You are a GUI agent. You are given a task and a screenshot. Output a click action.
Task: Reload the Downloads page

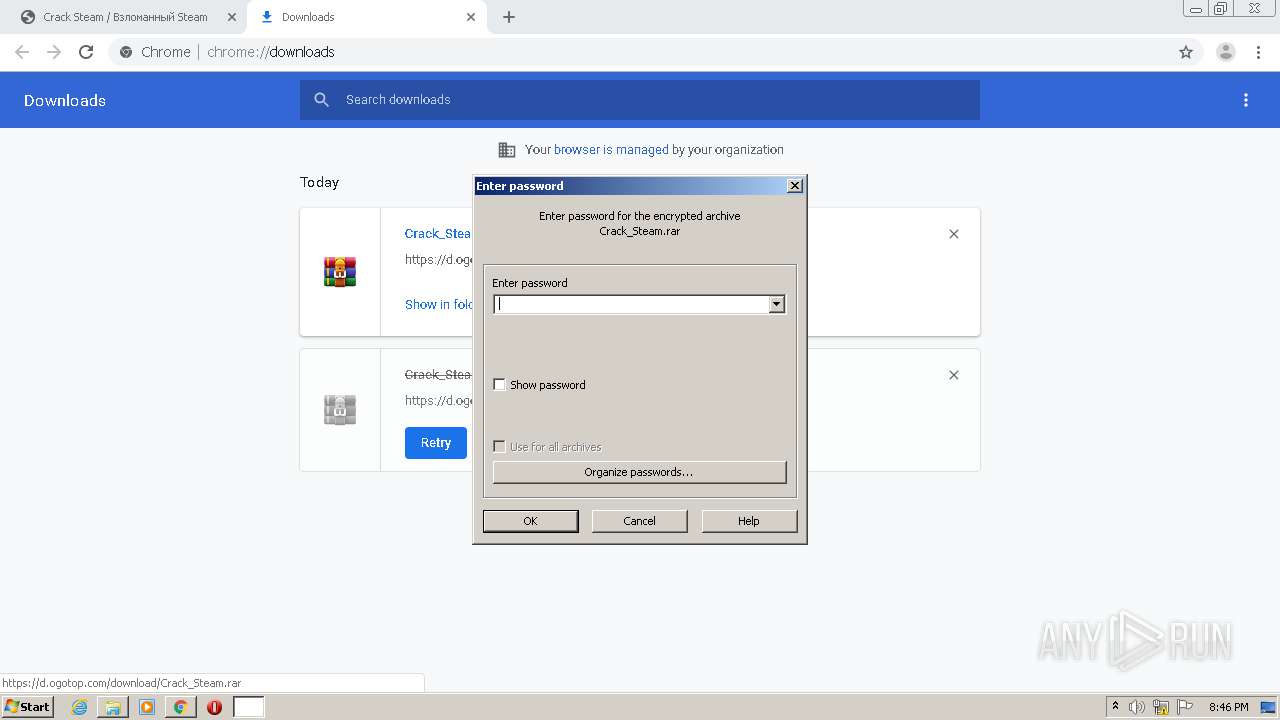(86, 52)
